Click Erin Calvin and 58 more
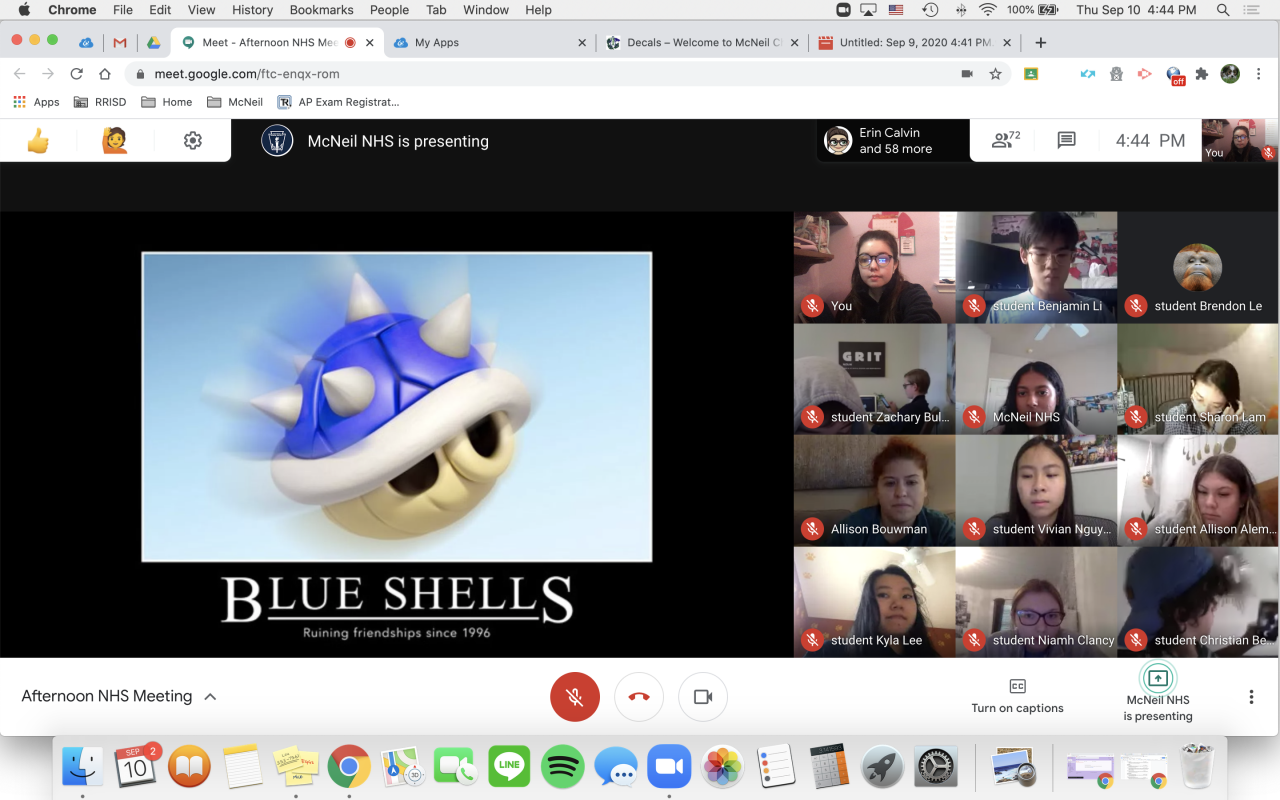This screenshot has height=800, width=1280. click(x=893, y=141)
